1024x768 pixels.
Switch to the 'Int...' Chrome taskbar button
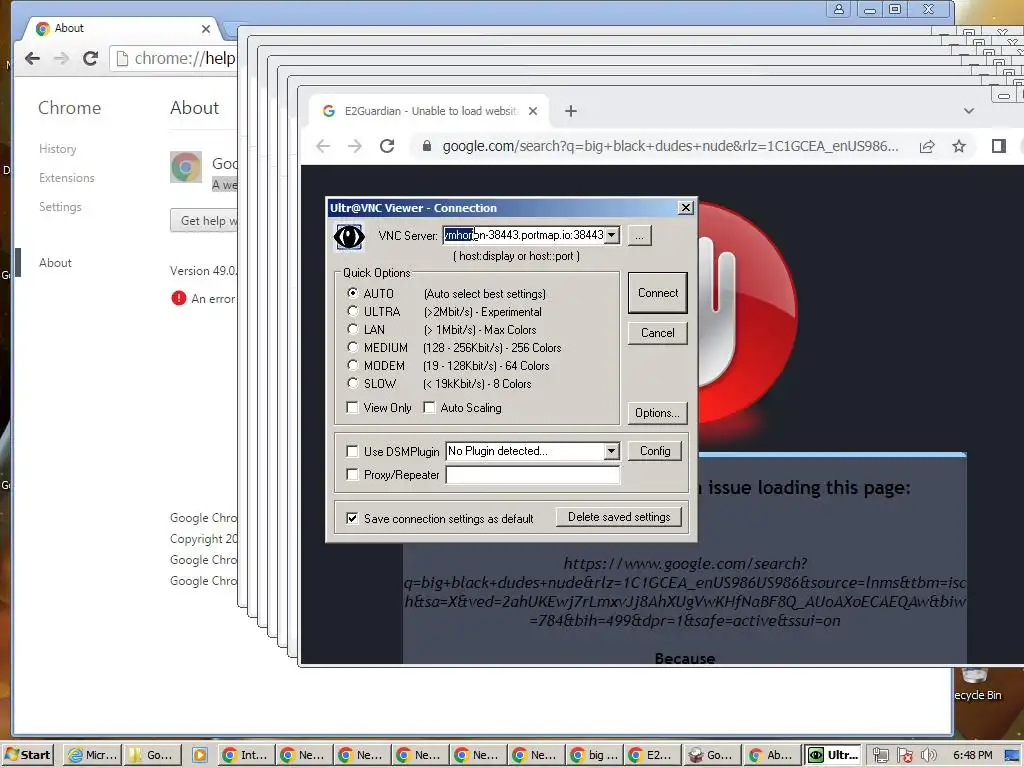[x=246, y=755]
